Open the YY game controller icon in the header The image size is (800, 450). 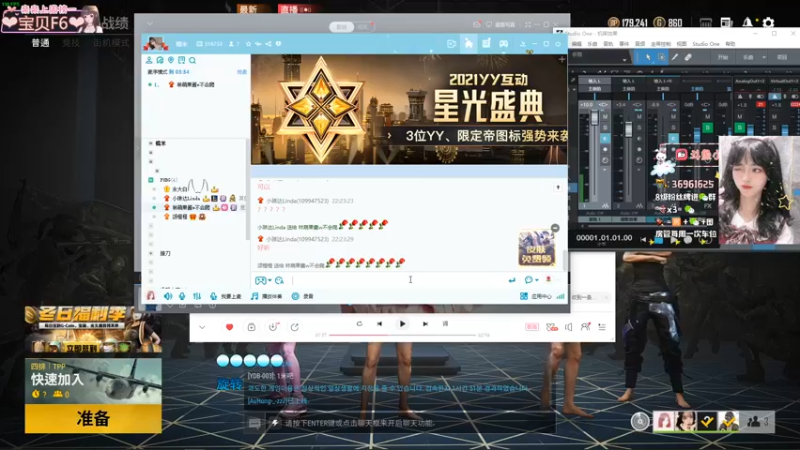coord(504,44)
